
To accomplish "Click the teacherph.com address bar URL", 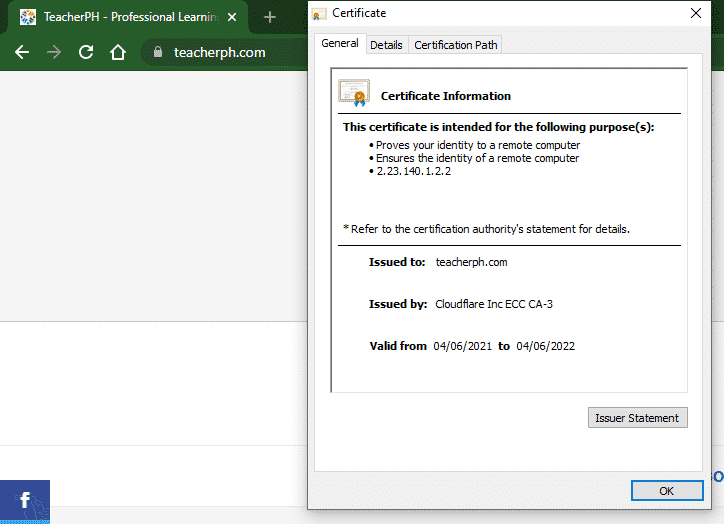I will (220, 53).
